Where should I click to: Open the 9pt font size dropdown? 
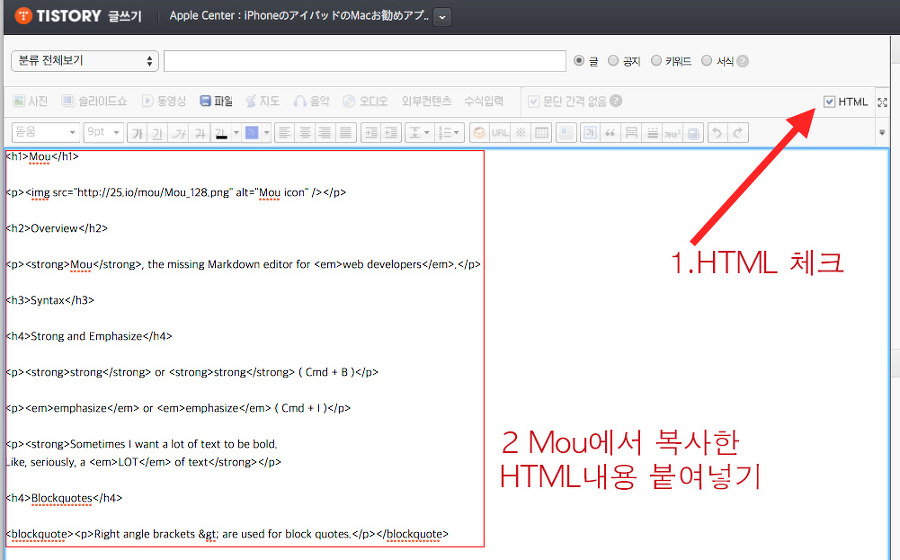[x=103, y=133]
